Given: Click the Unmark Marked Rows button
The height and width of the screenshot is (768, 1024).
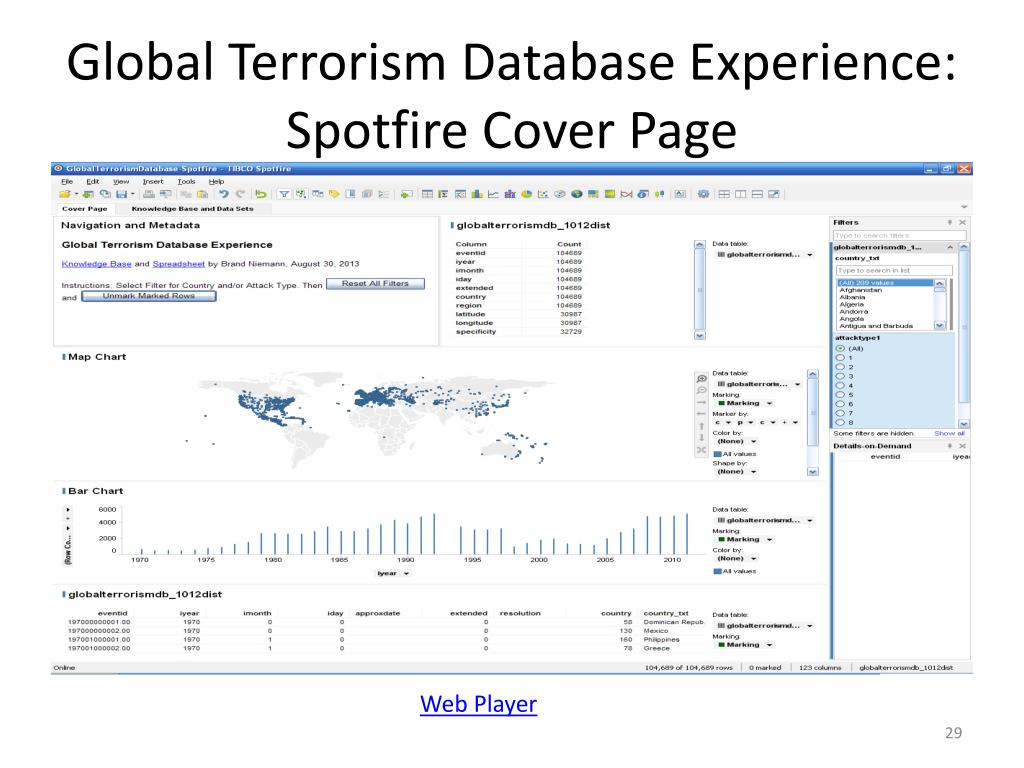Looking at the screenshot, I should [x=148, y=296].
